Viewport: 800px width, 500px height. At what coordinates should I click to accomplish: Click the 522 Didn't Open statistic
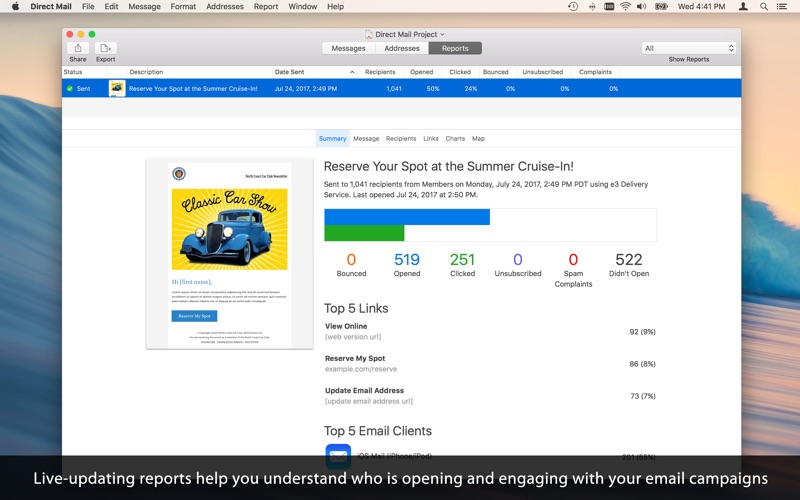coord(629,265)
